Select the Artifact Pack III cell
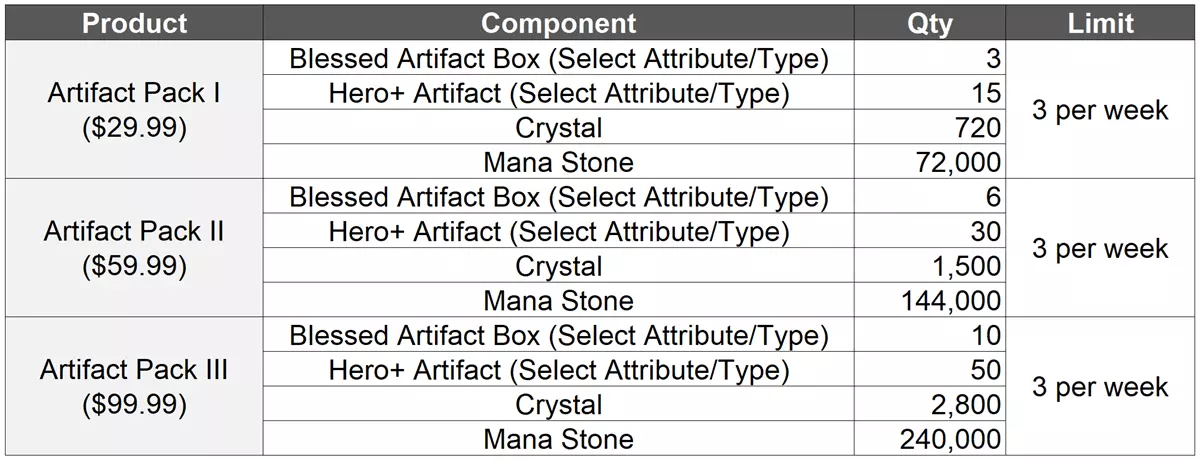The height and width of the screenshot is (460, 1200). (x=134, y=386)
